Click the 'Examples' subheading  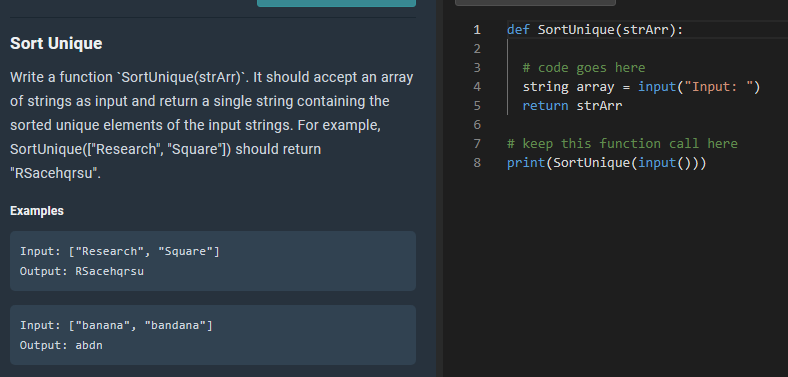(37, 211)
